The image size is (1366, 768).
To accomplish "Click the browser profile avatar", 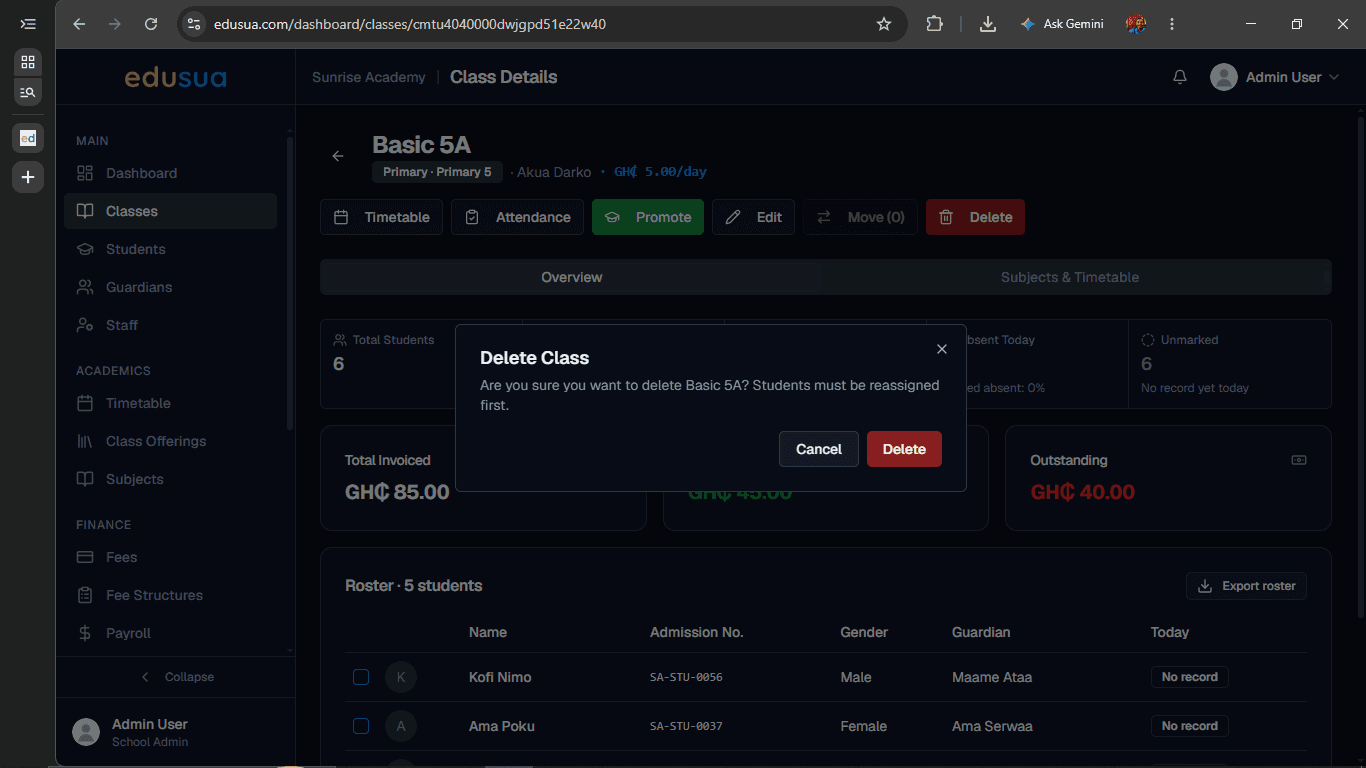I will coord(1135,24).
